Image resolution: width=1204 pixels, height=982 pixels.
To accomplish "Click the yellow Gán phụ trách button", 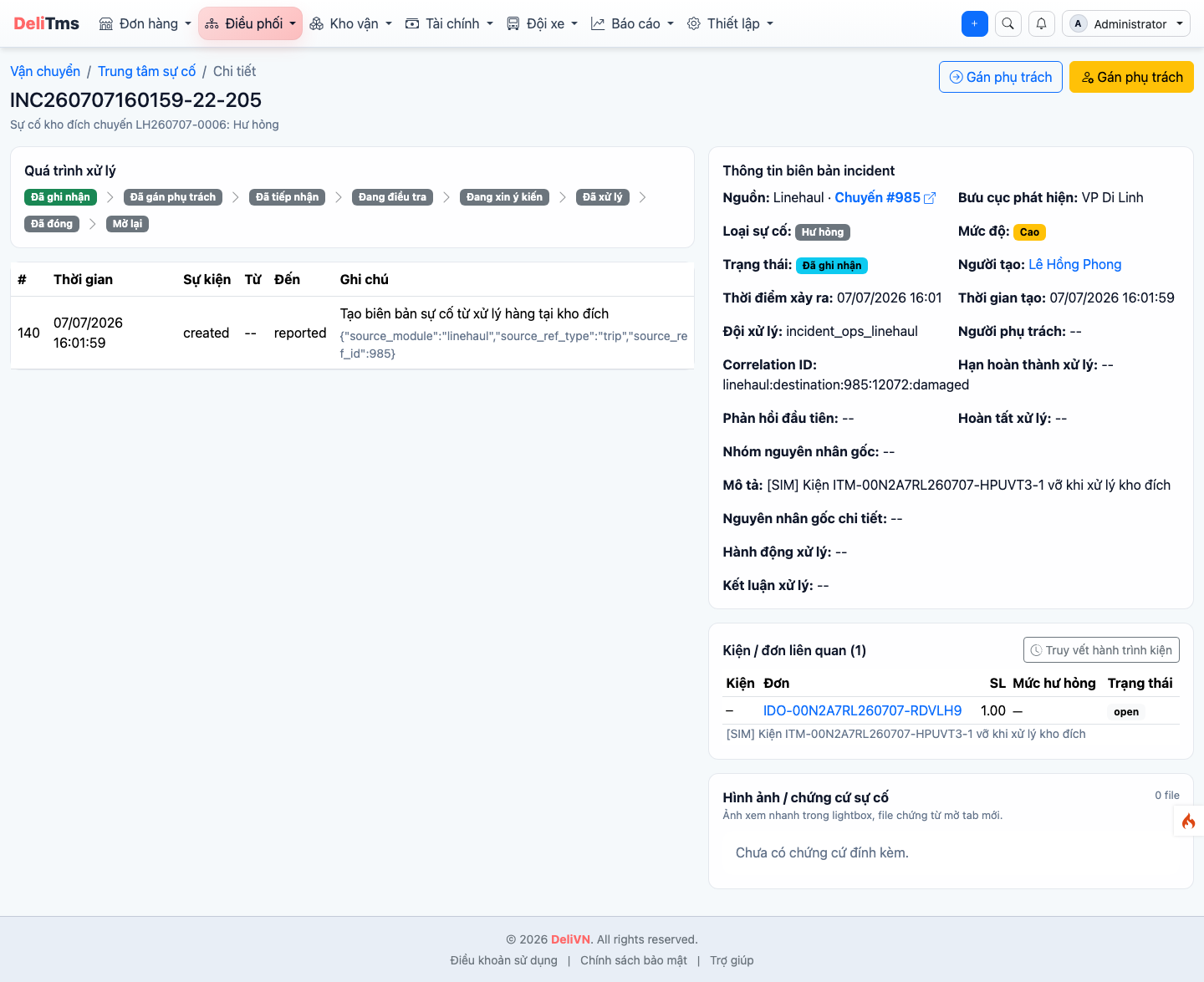I will [x=1131, y=77].
